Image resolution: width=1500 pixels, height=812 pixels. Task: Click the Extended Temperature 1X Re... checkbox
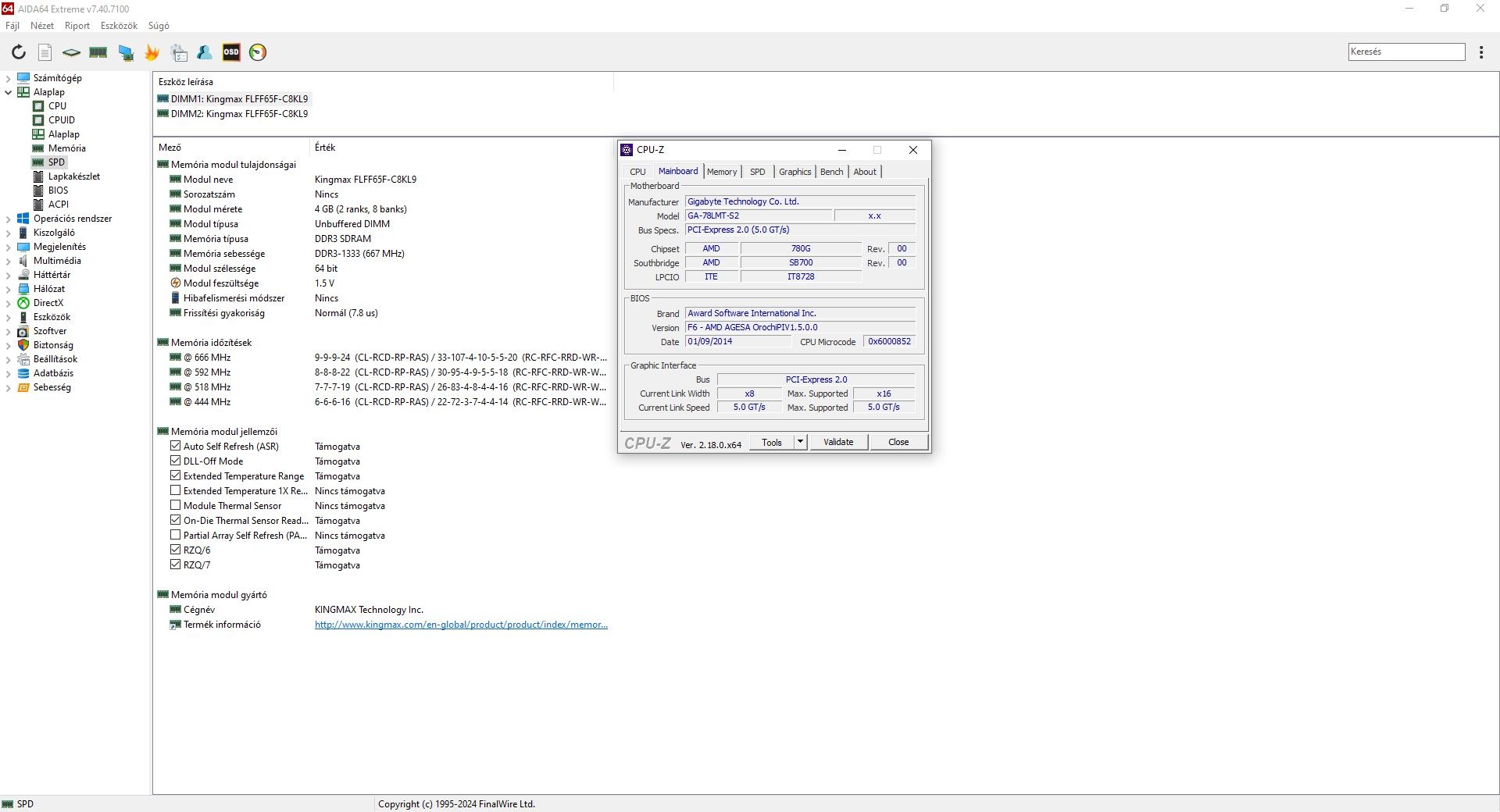point(175,490)
